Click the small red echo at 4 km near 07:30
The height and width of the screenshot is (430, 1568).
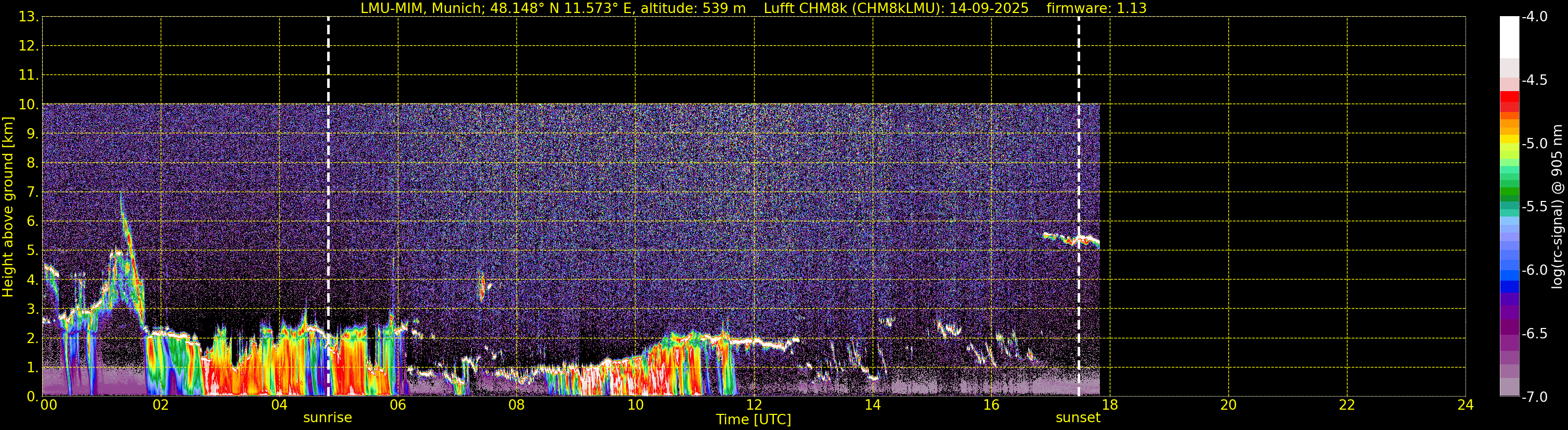pyautogui.click(x=483, y=287)
